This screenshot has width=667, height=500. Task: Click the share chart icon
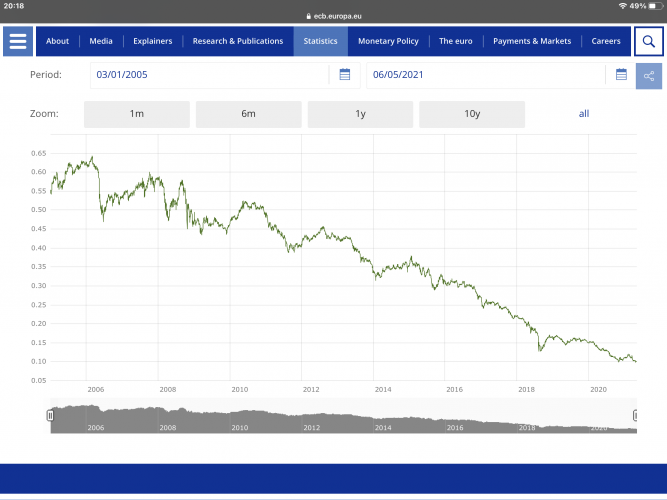pos(649,75)
